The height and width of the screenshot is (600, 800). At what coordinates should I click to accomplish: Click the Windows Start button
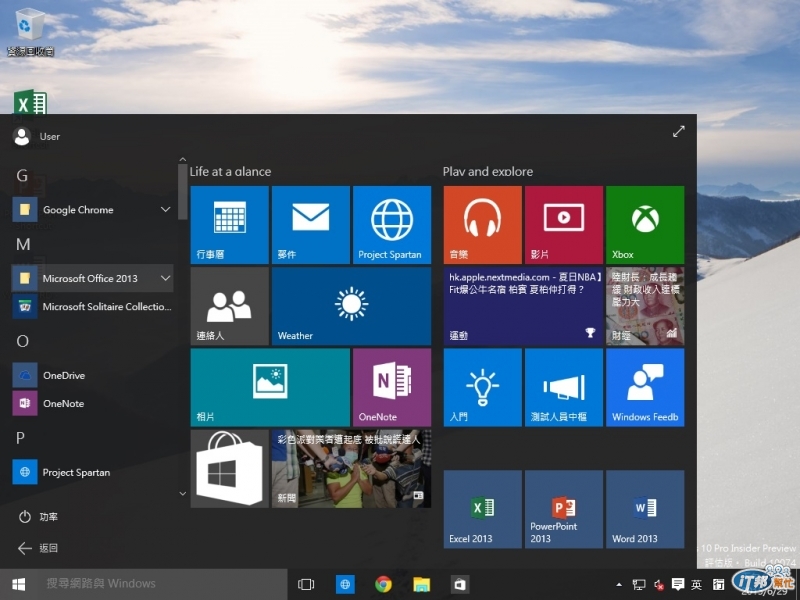(x=19, y=584)
